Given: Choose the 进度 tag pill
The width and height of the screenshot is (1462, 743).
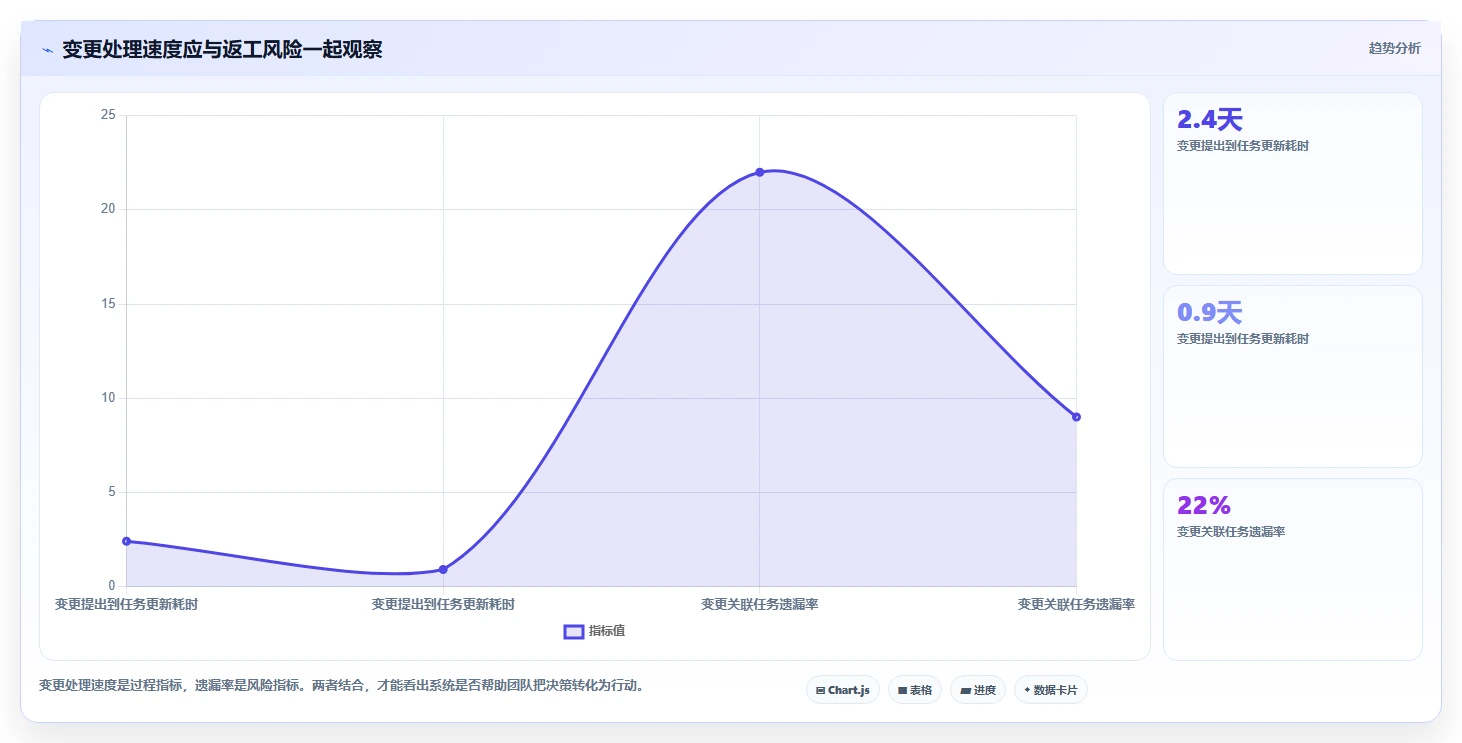Looking at the screenshot, I should (x=978, y=690).
